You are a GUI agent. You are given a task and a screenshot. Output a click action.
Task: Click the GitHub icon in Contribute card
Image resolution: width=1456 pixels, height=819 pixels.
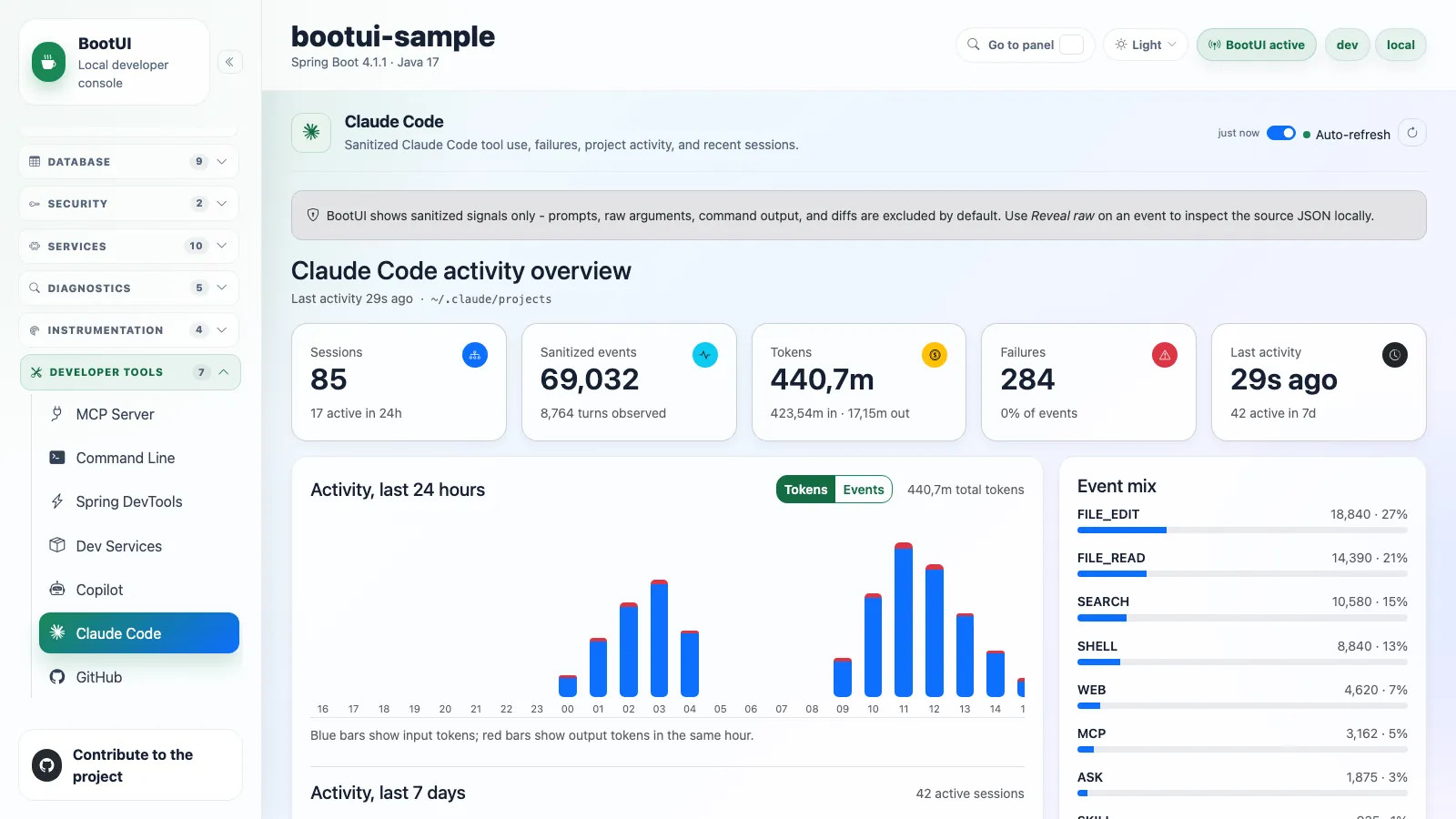47,765
